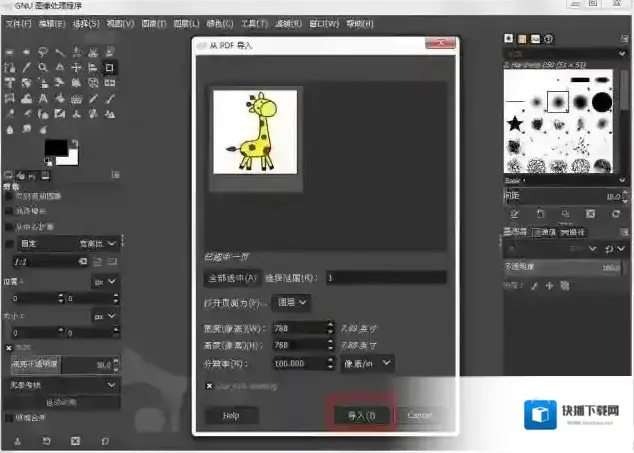Toggle the Use anti-aliasing checkbox
Screen dimensions: 634x453
(210, 386)
